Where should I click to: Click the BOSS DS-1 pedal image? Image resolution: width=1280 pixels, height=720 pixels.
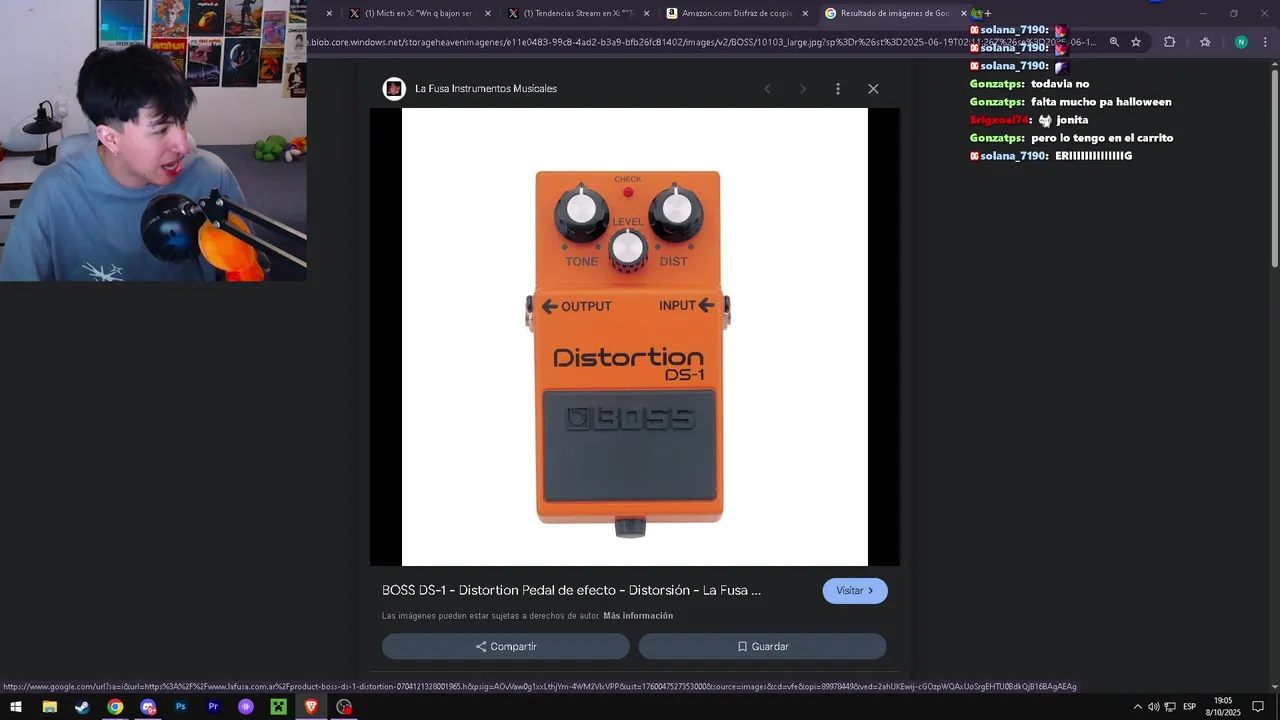[x=635, y=337]
